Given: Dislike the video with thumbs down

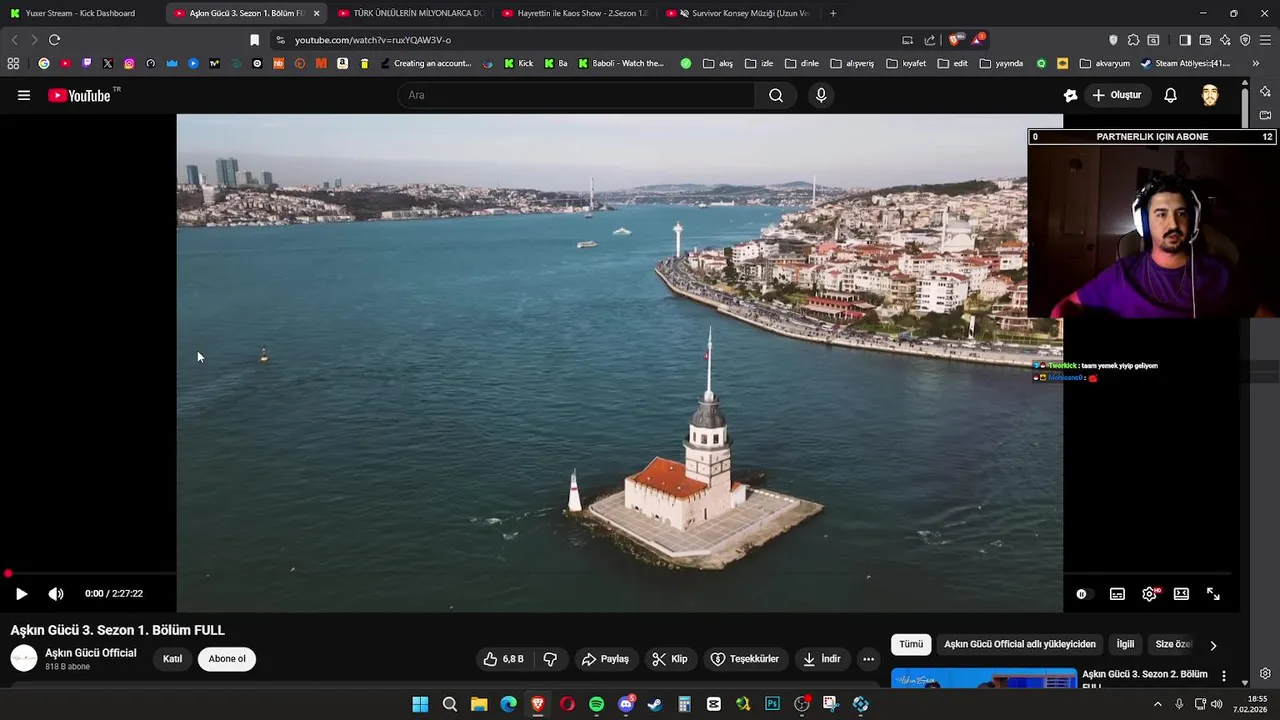Looking at the screenshot, I should click(550, 659).
